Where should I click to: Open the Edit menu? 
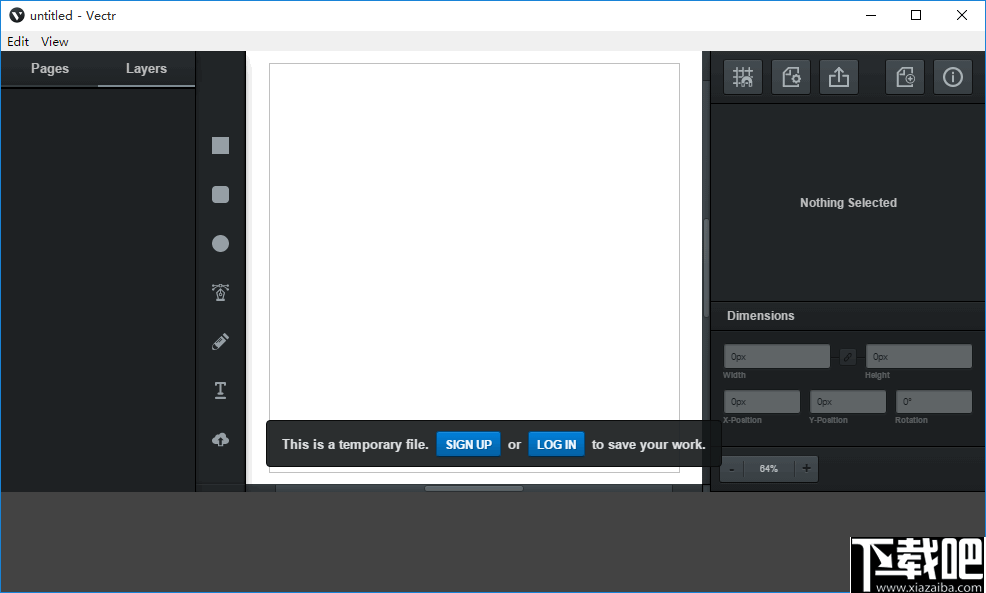18,42
